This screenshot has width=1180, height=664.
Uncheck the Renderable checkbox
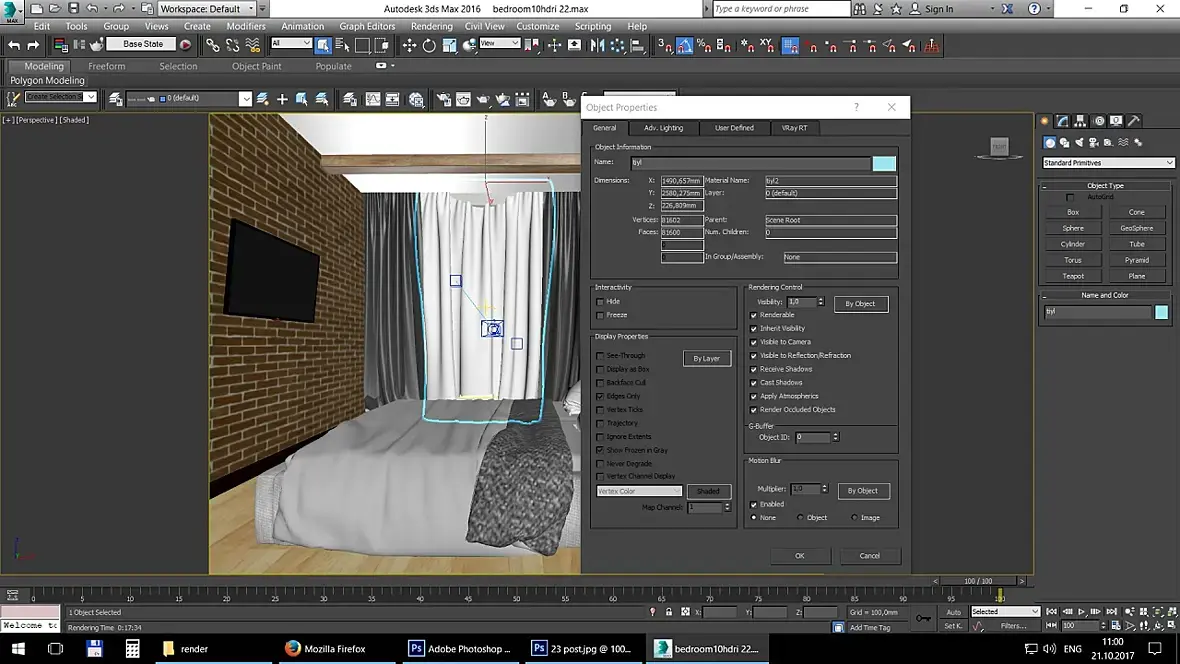(754, 315)
